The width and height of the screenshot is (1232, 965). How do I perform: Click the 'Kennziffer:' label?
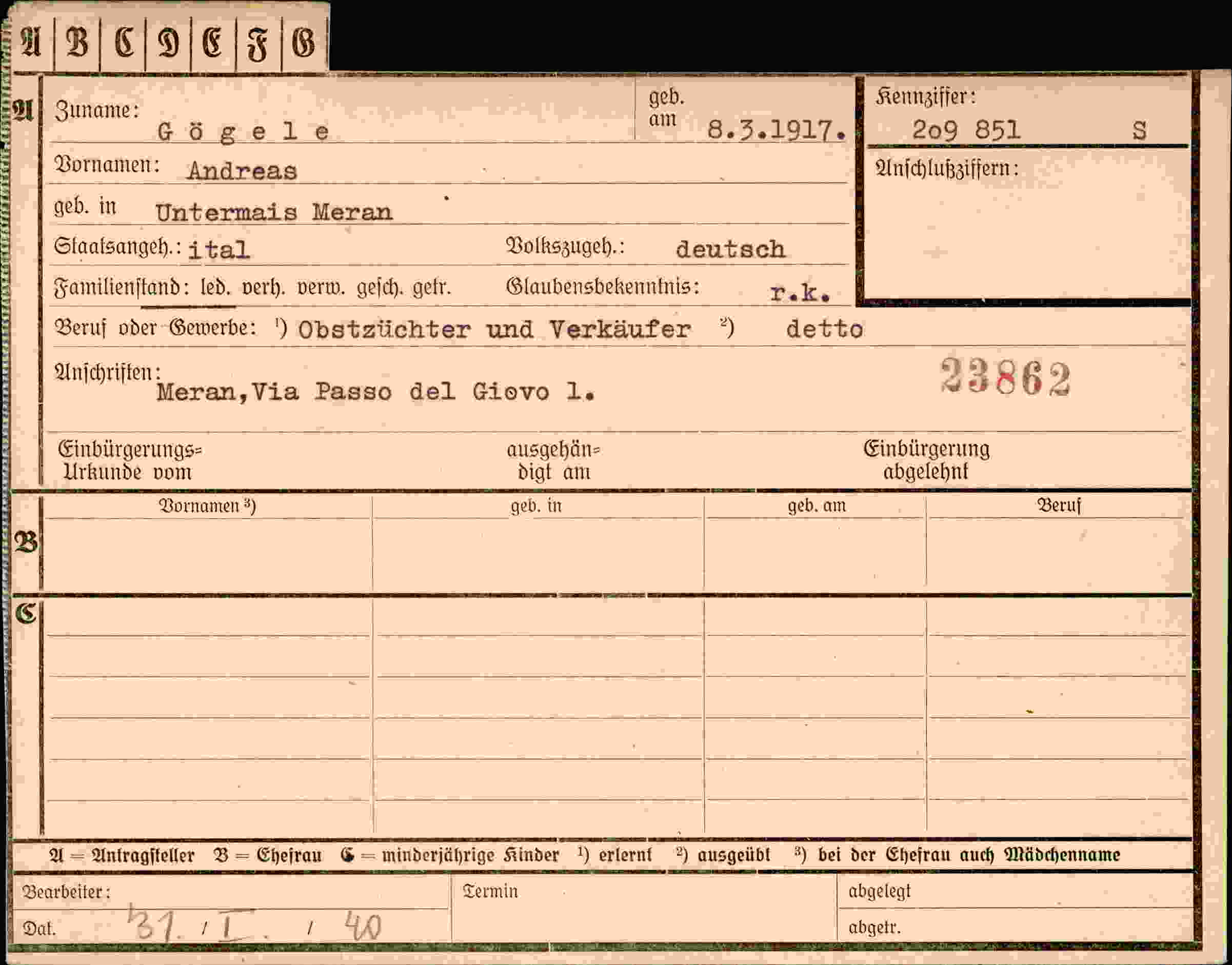(x=926, y=96)
